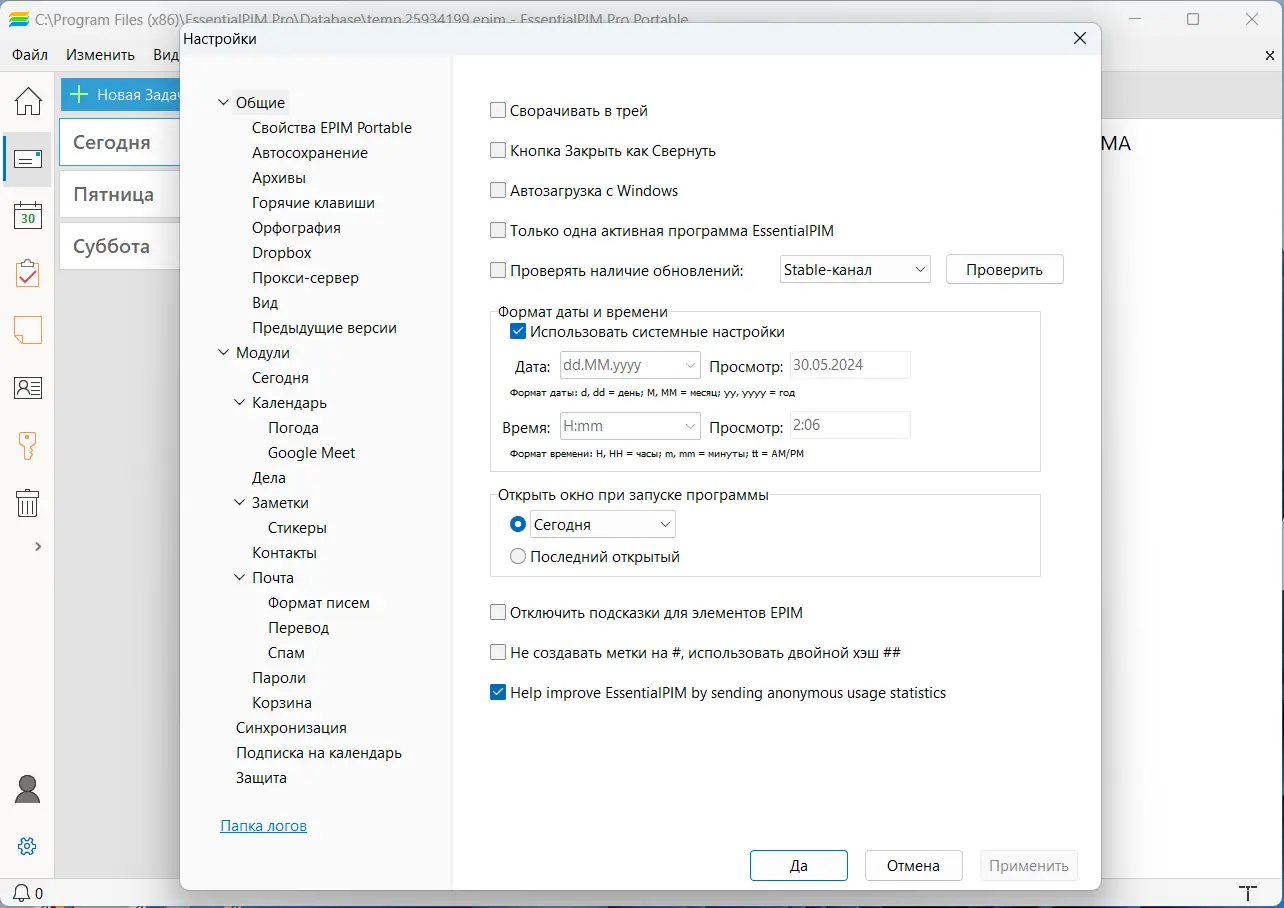The image size is (1284, 908).
Task: Open the startup window Сегодня dropdown
Action: [603, 524]
